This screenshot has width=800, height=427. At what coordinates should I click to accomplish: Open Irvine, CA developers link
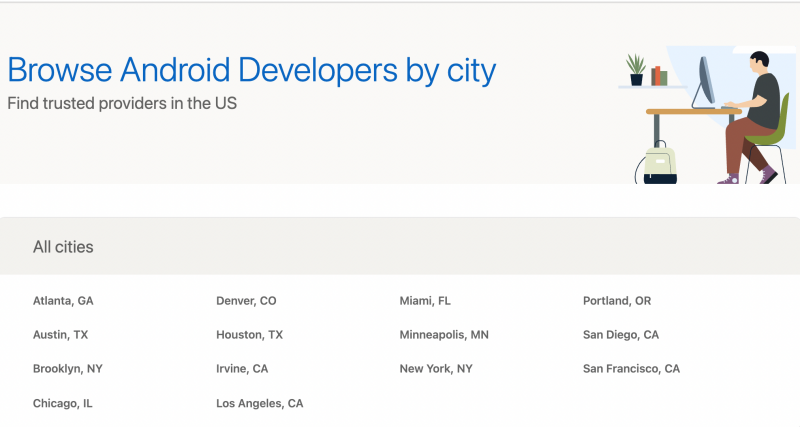pos(242,368)
